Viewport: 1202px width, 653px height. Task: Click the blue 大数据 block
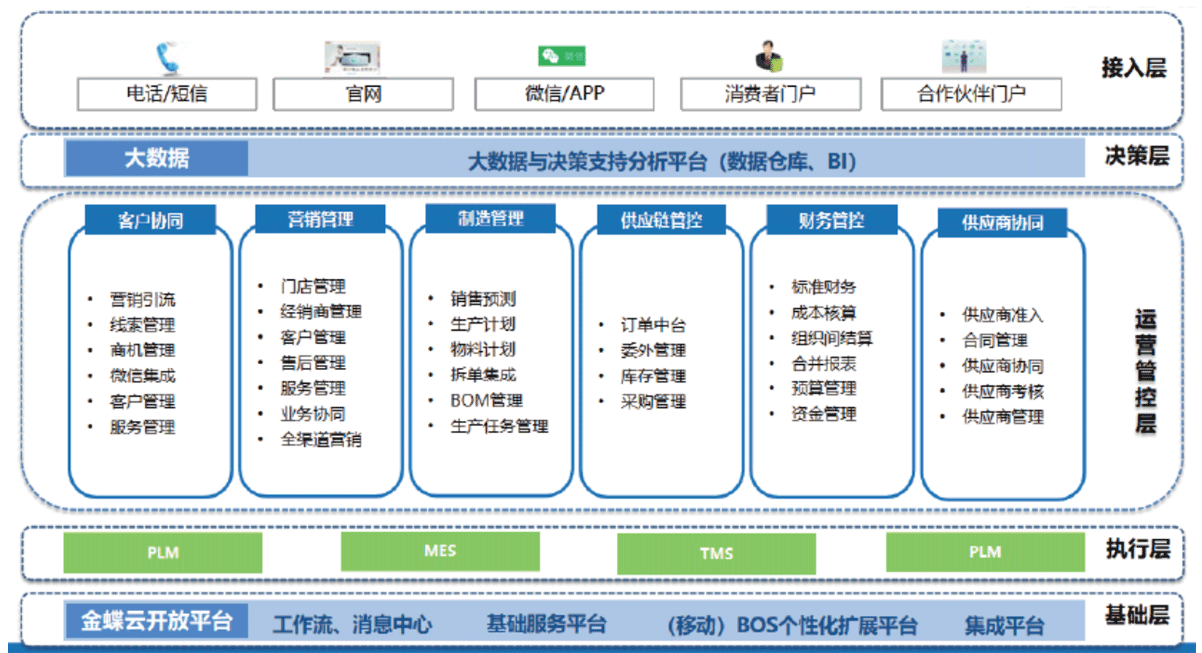(x=157, y=158)
